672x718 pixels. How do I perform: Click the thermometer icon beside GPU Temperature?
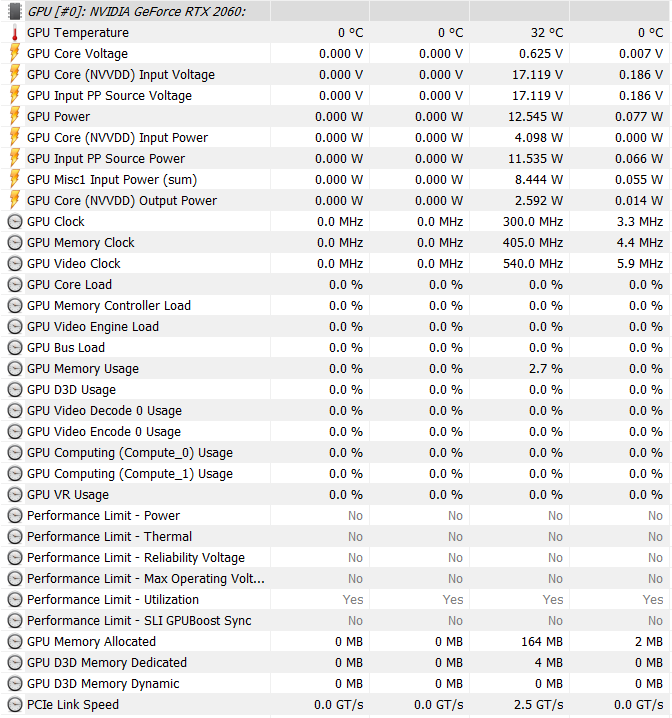(15, 33)
